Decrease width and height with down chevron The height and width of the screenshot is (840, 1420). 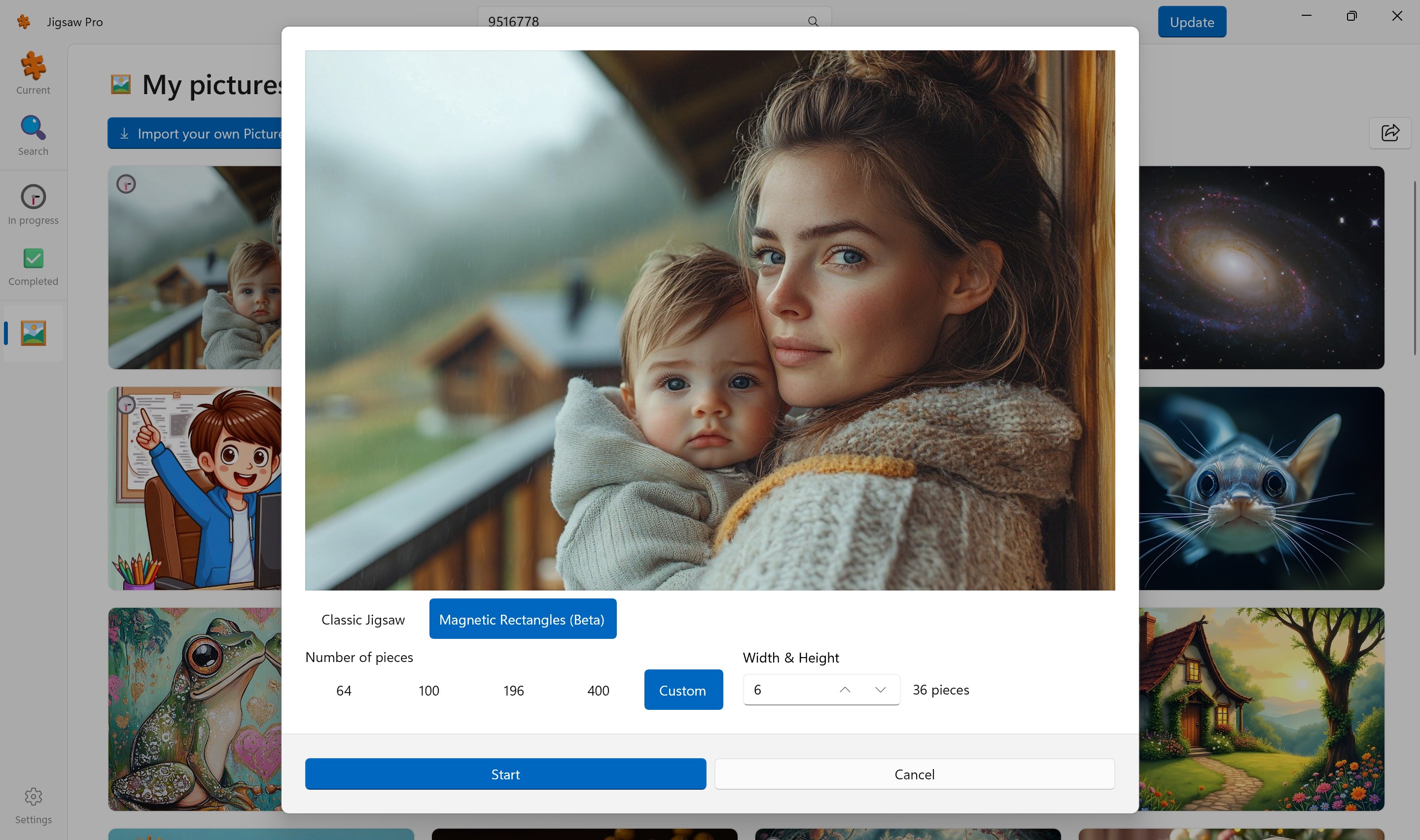pyautogui.click(x=880, y=690)
